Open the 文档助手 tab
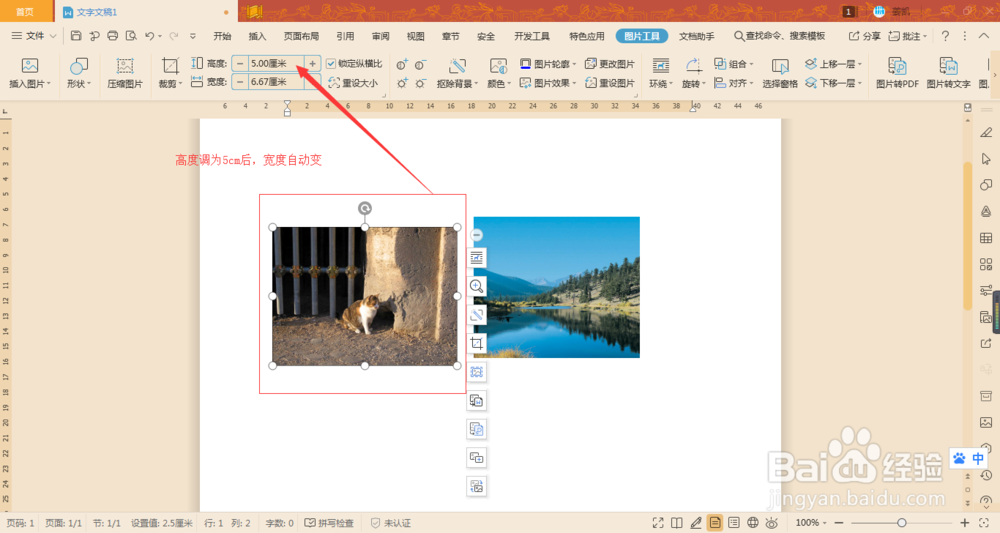 point(696,36)
